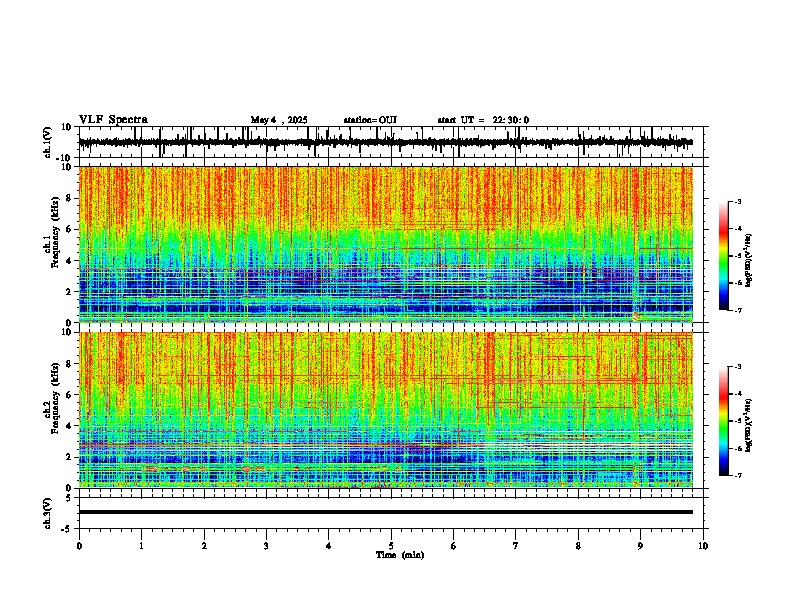Click the "-3" label on ch.1 color scale
Screen dimensions: 792x612
coord(738,201)
